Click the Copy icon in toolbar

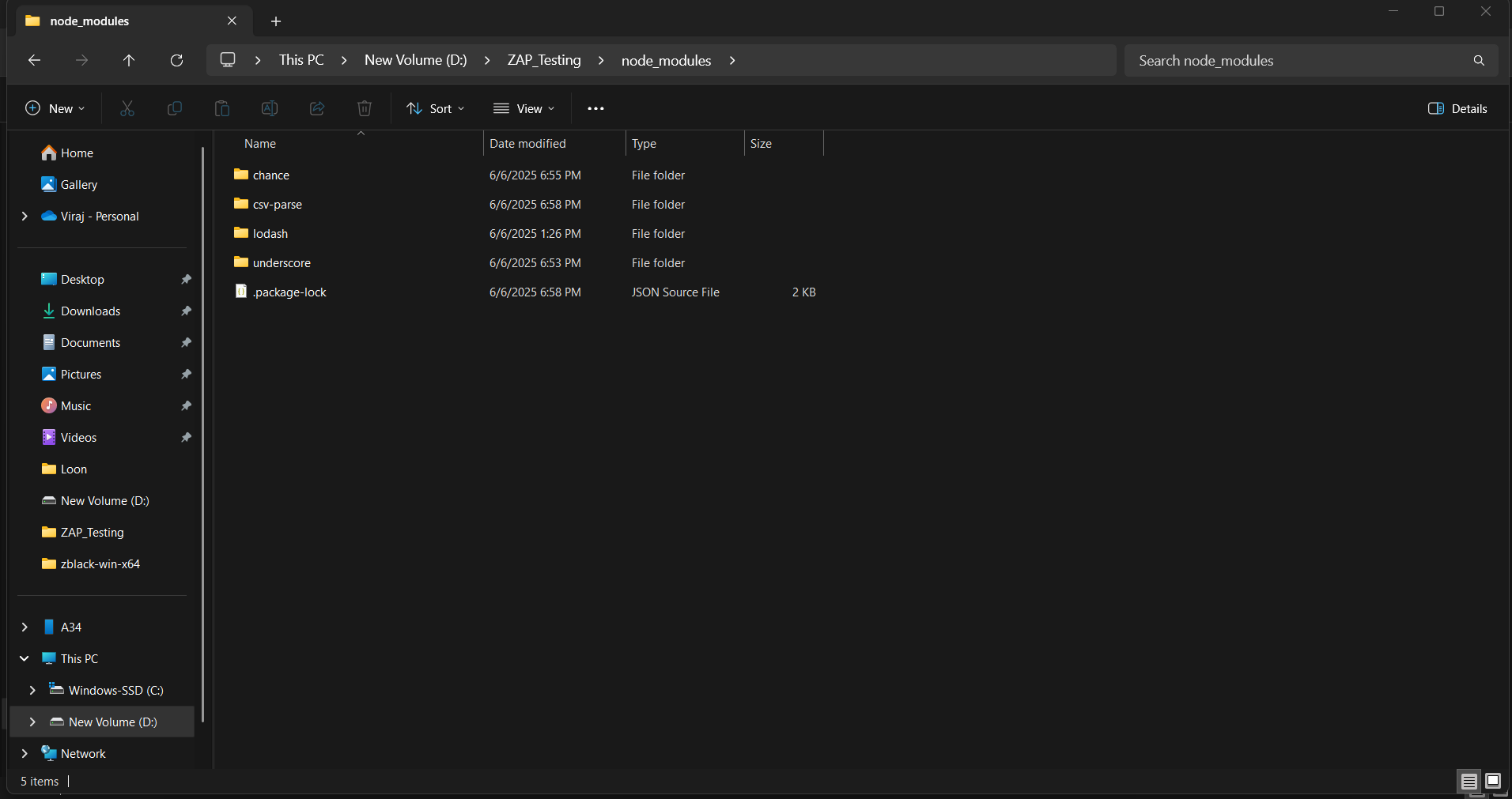click(x=175, y=108)
